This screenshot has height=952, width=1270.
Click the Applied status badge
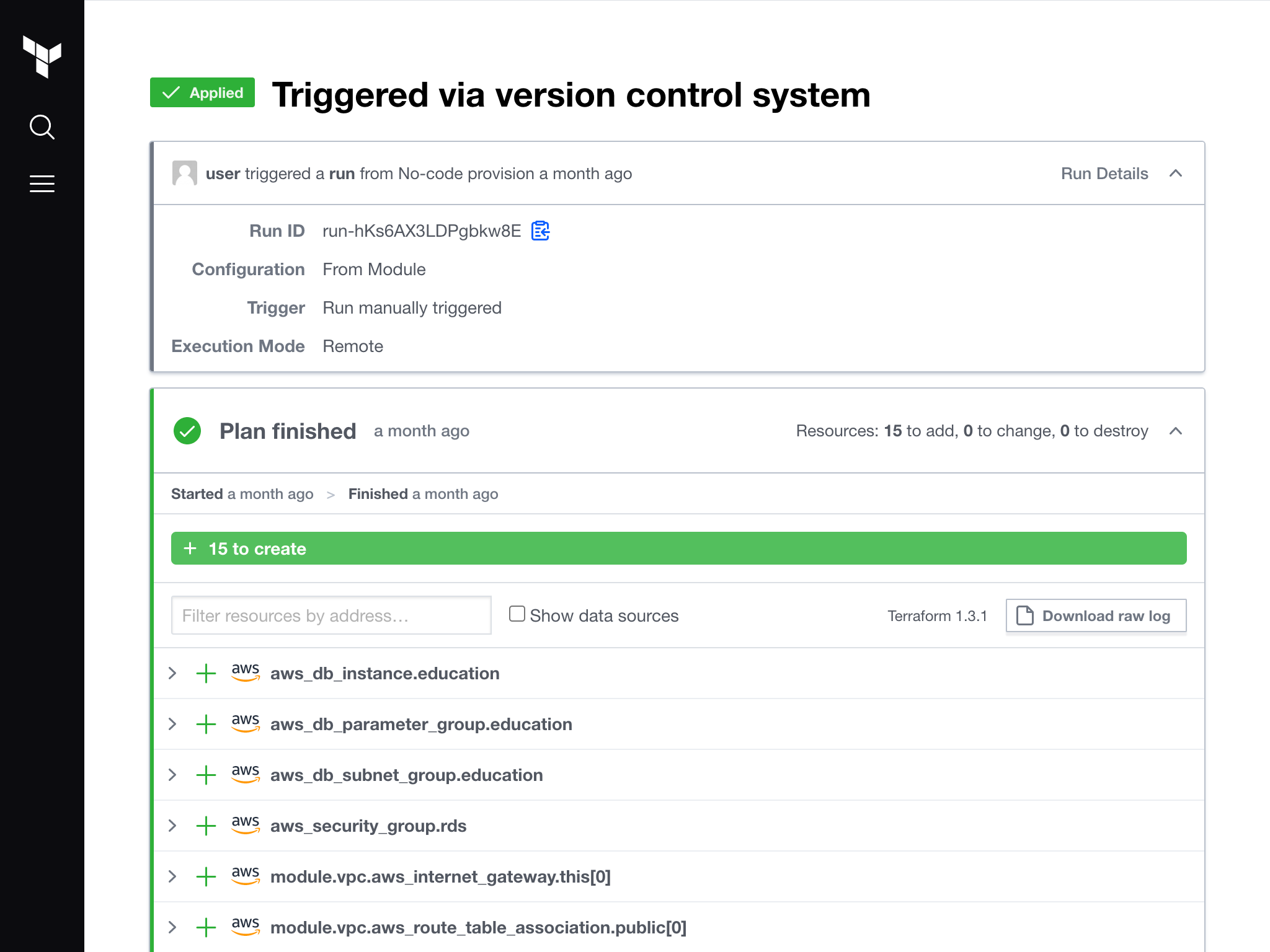(x=202, y=92)
